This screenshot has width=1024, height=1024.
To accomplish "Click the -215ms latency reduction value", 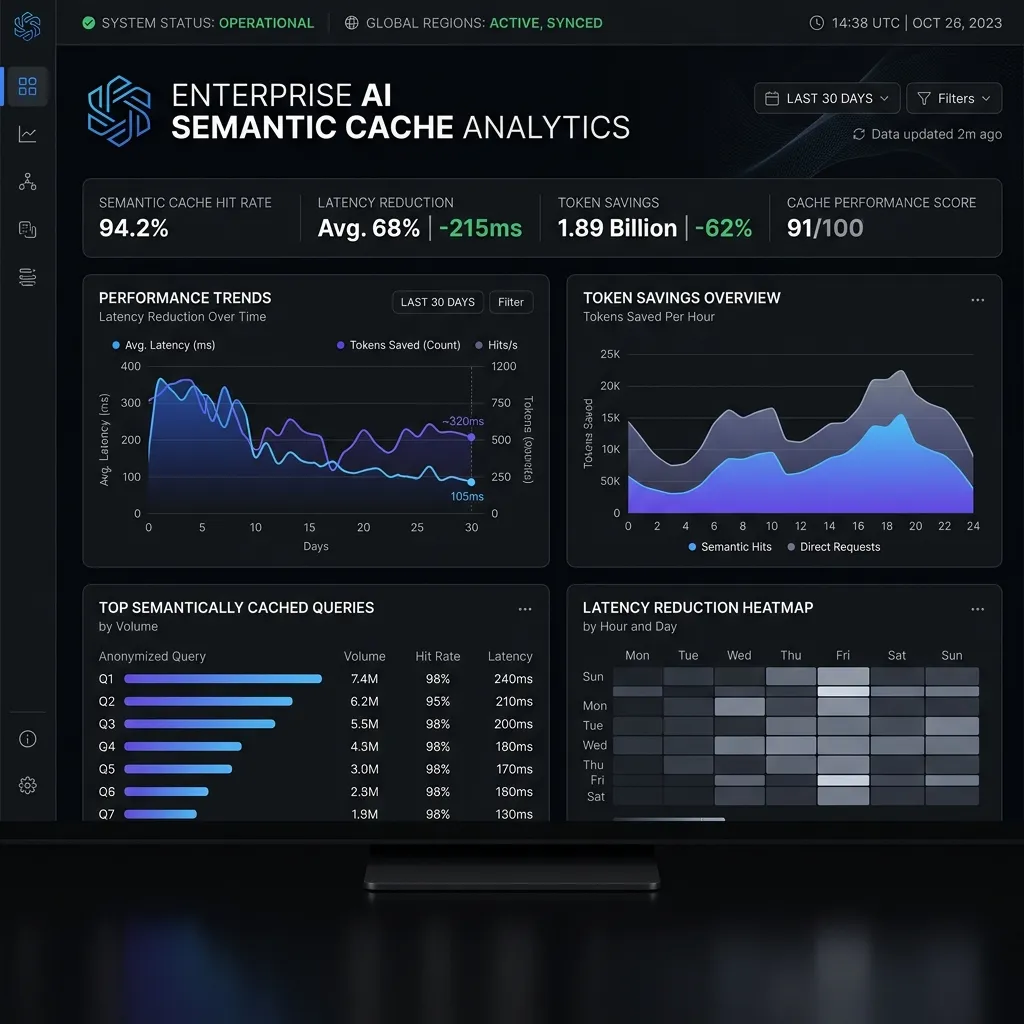I will (x=481, y=228).
